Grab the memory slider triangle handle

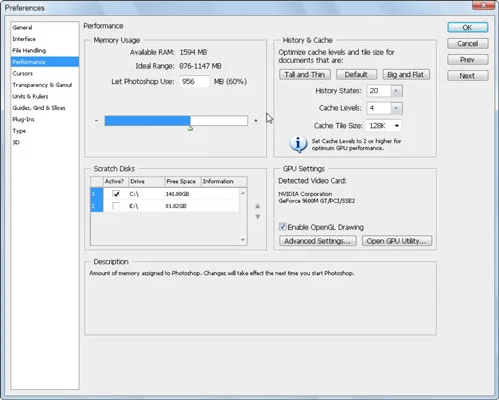pyautogui.click(x=190, y=128)
